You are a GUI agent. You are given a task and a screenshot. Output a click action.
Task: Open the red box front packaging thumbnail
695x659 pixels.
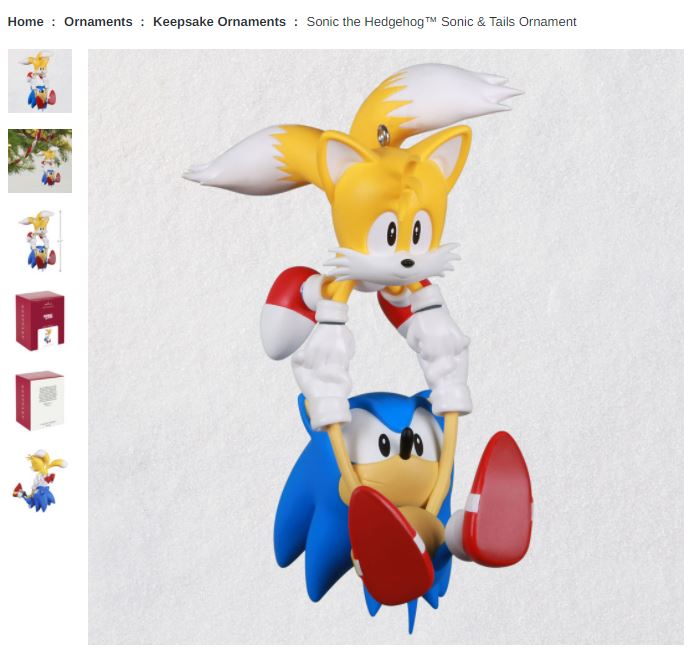tap(40, 321)
